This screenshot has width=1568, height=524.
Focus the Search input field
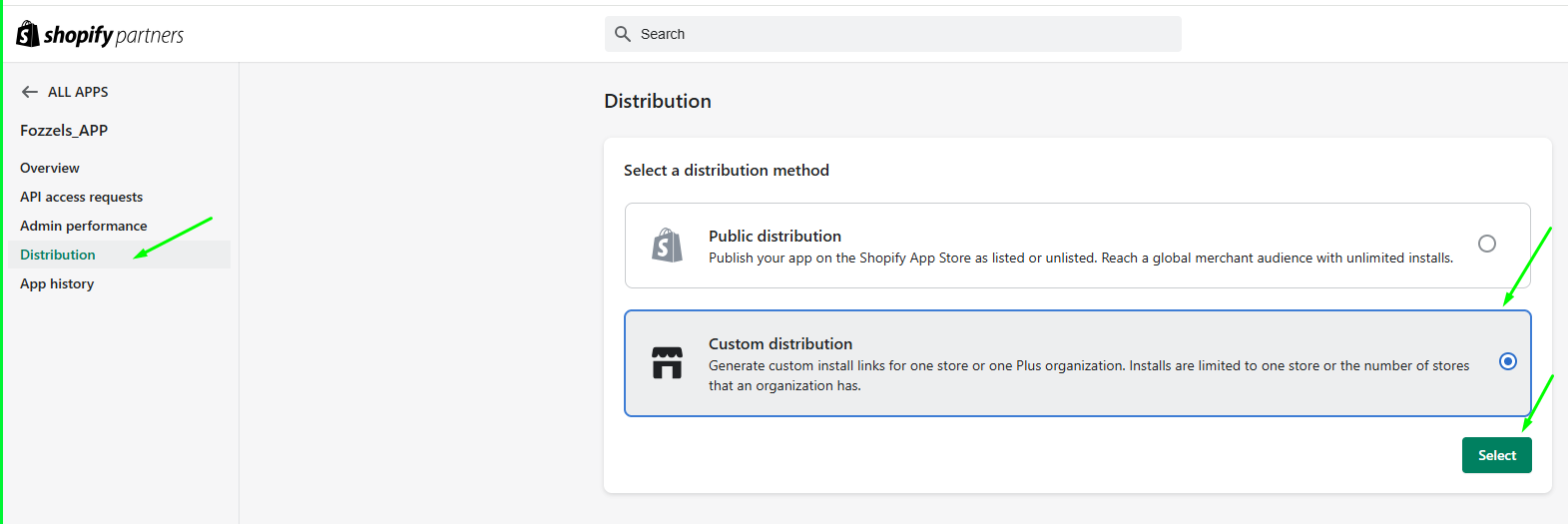[x=898, y=34]
